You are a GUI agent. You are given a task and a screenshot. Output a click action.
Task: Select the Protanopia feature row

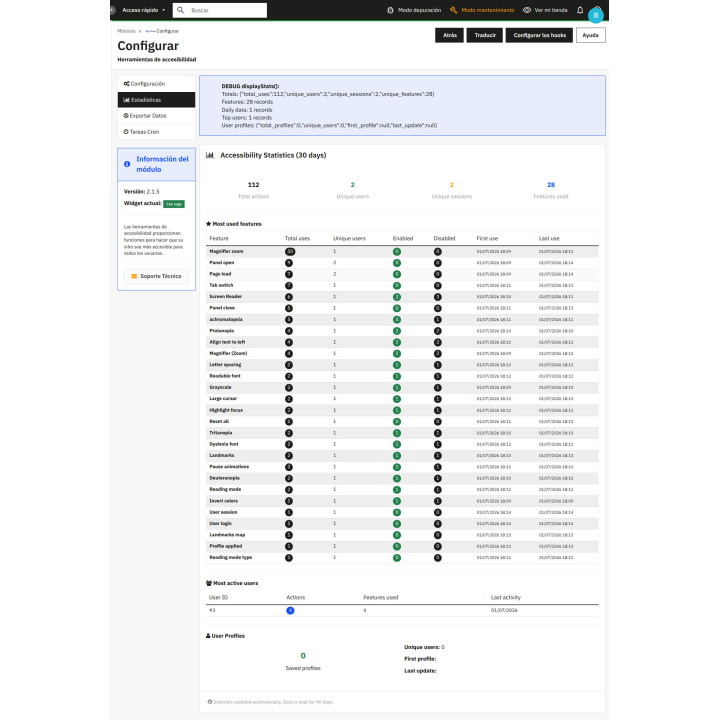tap(402, 331)
